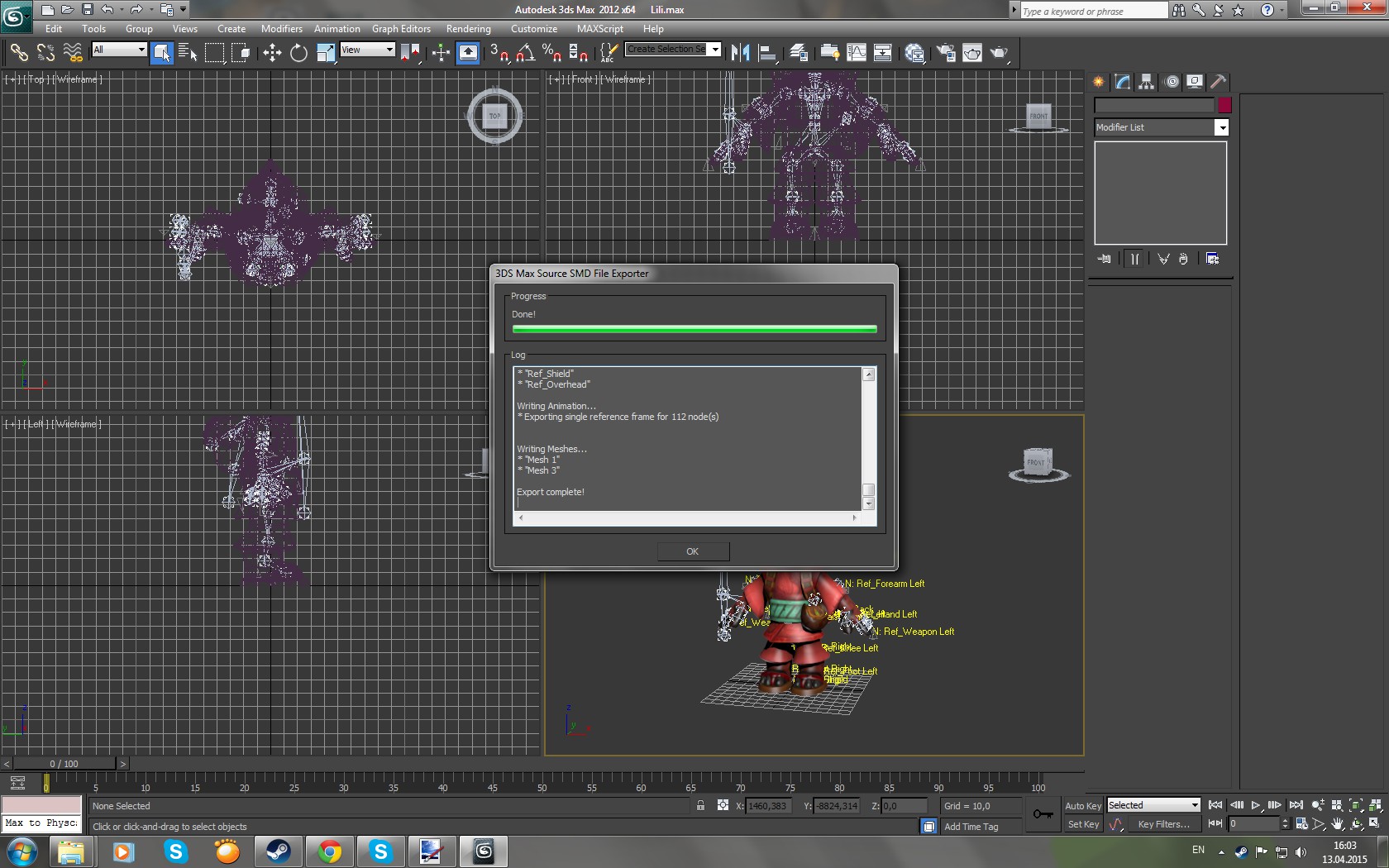Toggle the selection lock icon
1389x868 pixels.
coord(700,806)
